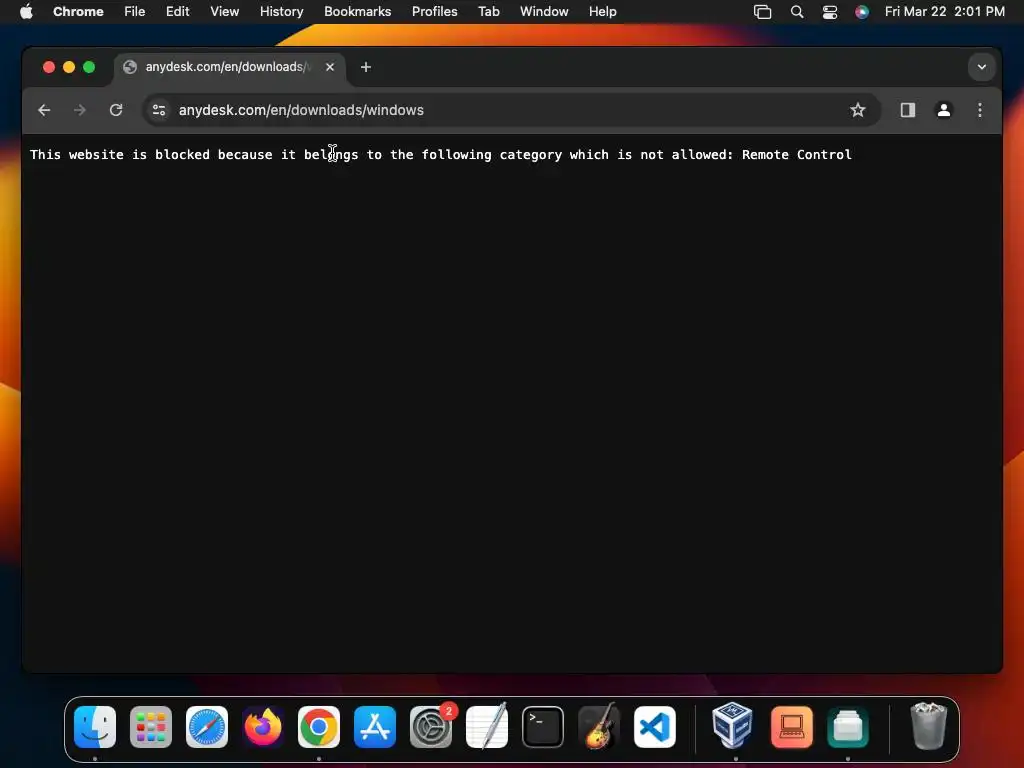Image resolution: width=1024 pixels, height=768 pixels.
Task: Launch GarageBand from the Dock
Action: pyautogui.click(x=599, y=727)
